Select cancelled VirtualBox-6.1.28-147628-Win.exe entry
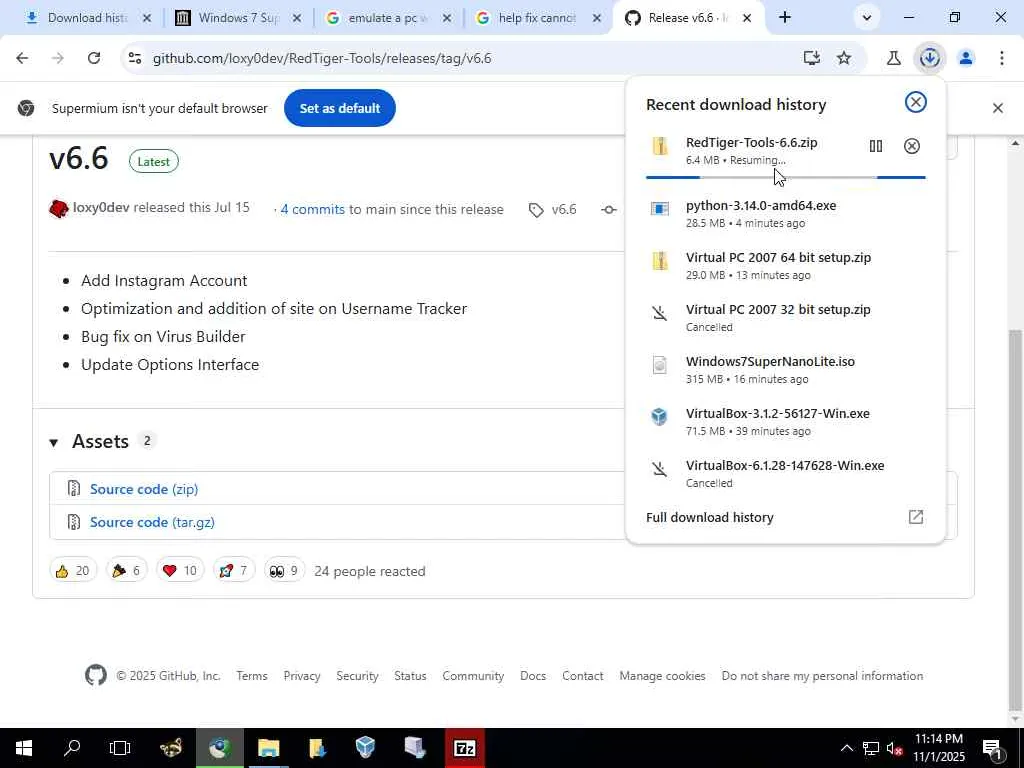This screenshot has height=768, width=1024. tap(785, 473)
